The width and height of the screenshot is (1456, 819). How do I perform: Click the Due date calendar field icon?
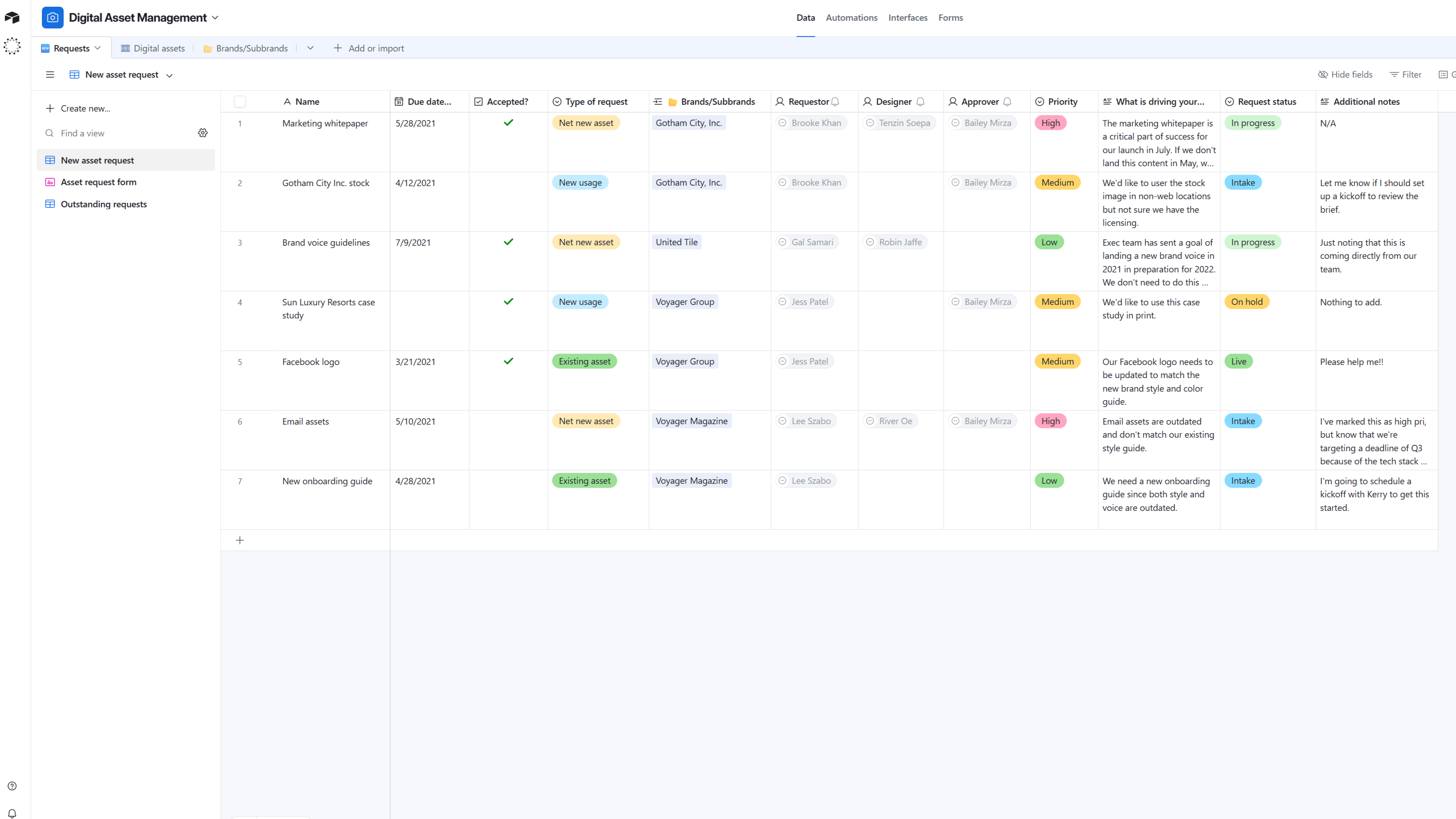[399, 102]
